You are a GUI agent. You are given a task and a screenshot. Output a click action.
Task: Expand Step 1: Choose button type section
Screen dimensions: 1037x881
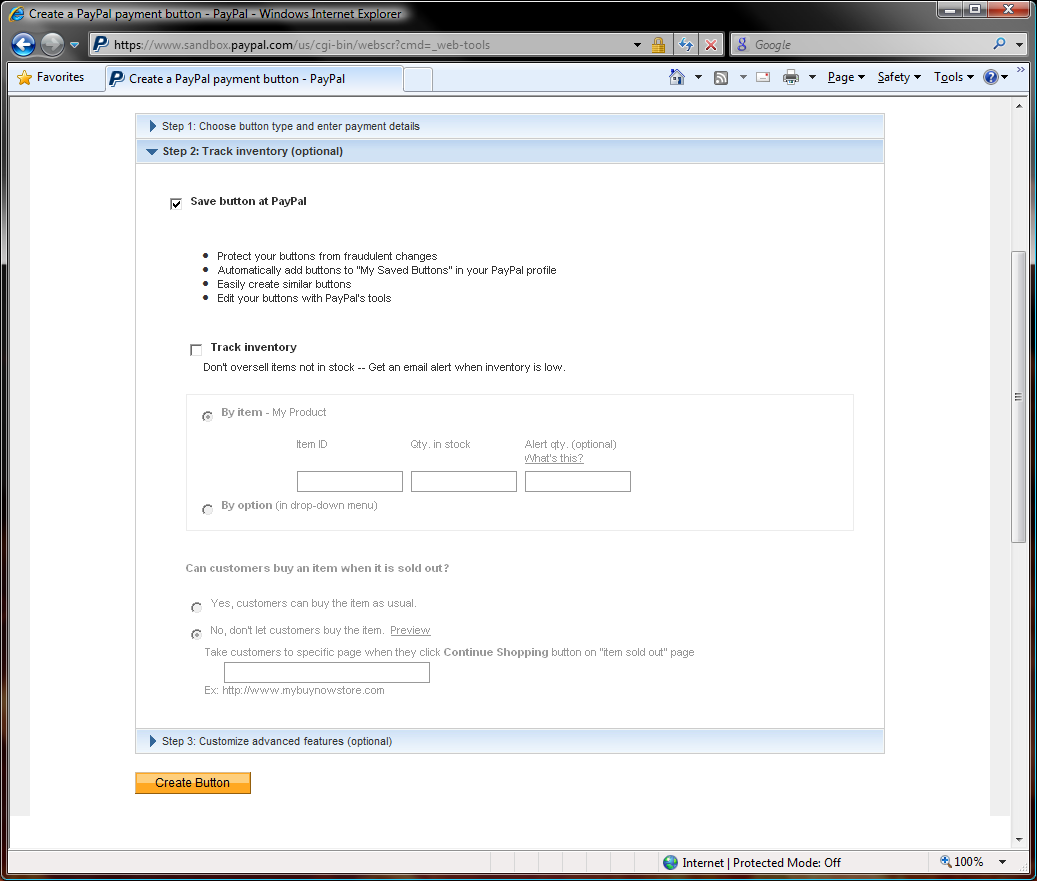[x=510, y=126]
